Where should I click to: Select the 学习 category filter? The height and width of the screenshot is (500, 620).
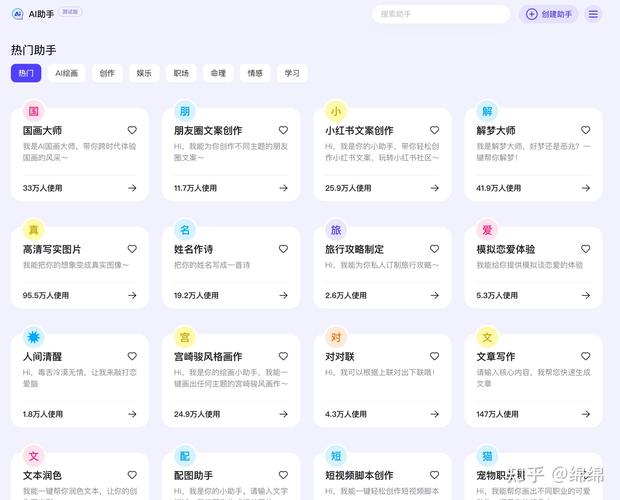point(292,73)
